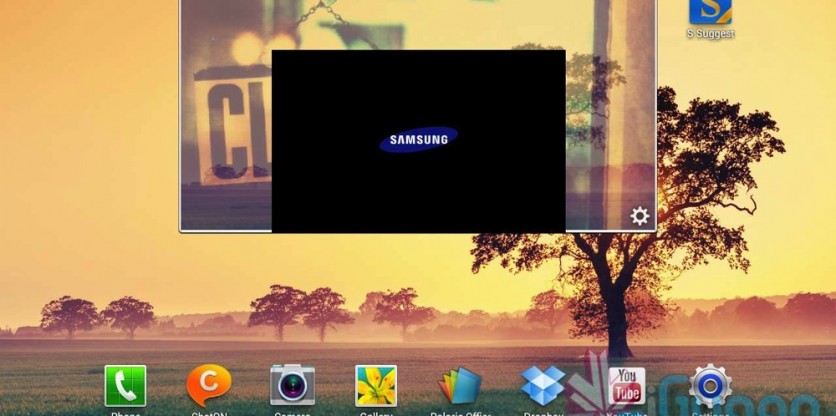Screen dimensions: 836x416
Task: Tap the Samsung logo in the video
Action: [418, 140]
